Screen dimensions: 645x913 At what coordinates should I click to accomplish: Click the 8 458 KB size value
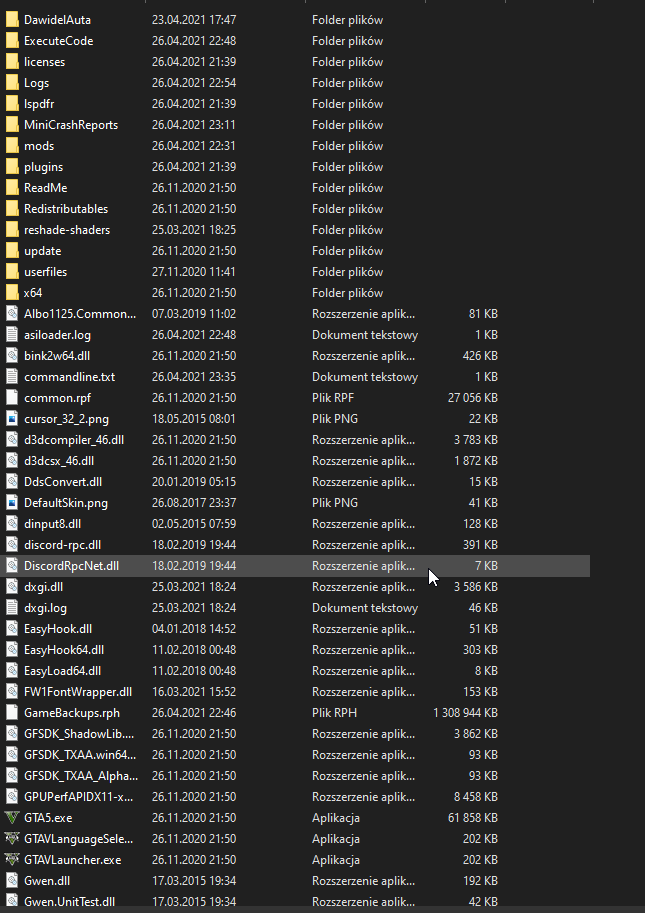point(476,797)
